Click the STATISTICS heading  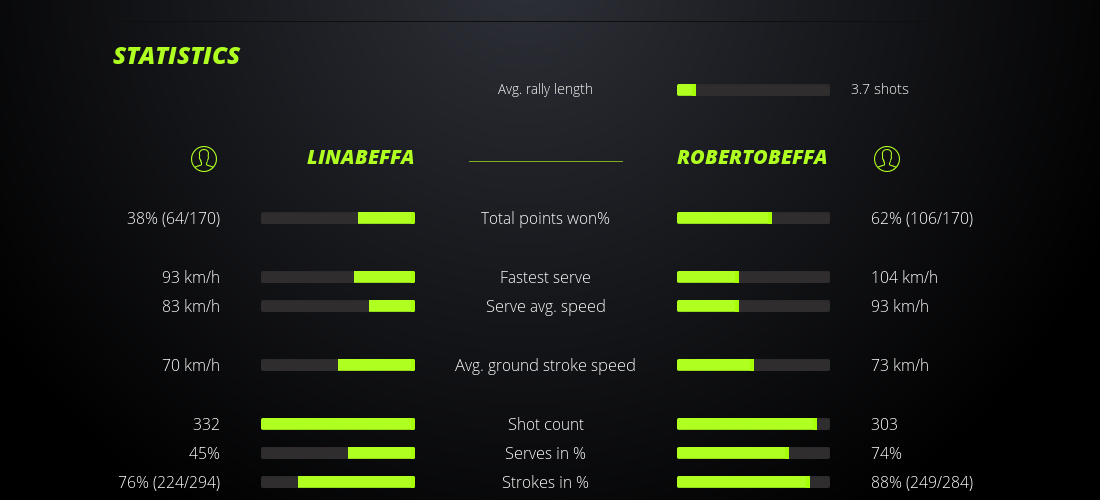177,56
